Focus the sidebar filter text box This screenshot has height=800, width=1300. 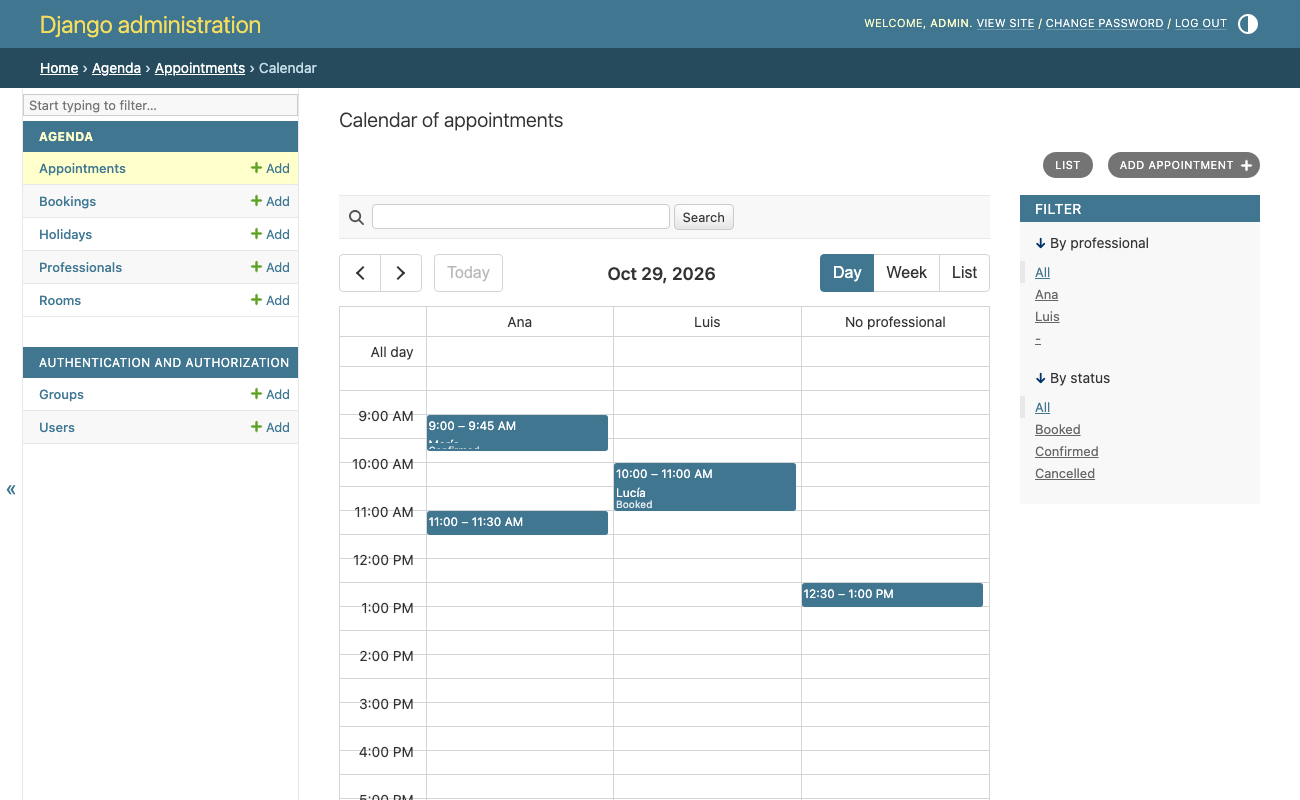tap(160, 105)
